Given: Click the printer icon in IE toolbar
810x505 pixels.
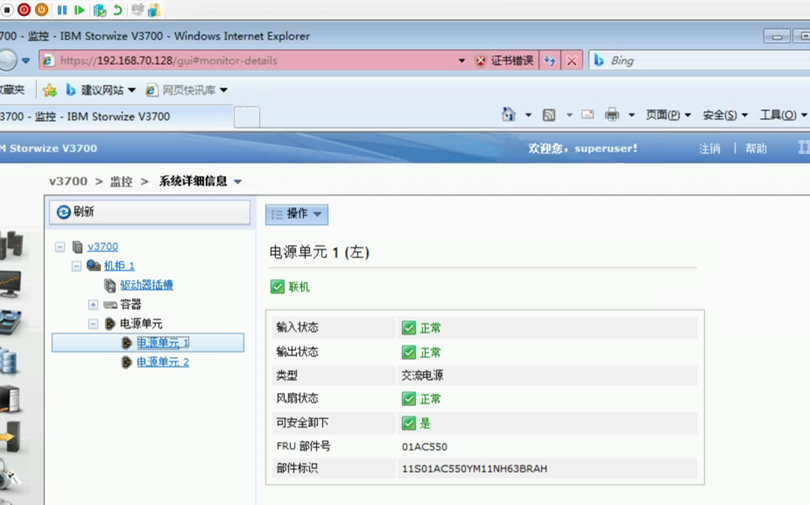Looking at the screenshot, I should click(x=612, y=115).
